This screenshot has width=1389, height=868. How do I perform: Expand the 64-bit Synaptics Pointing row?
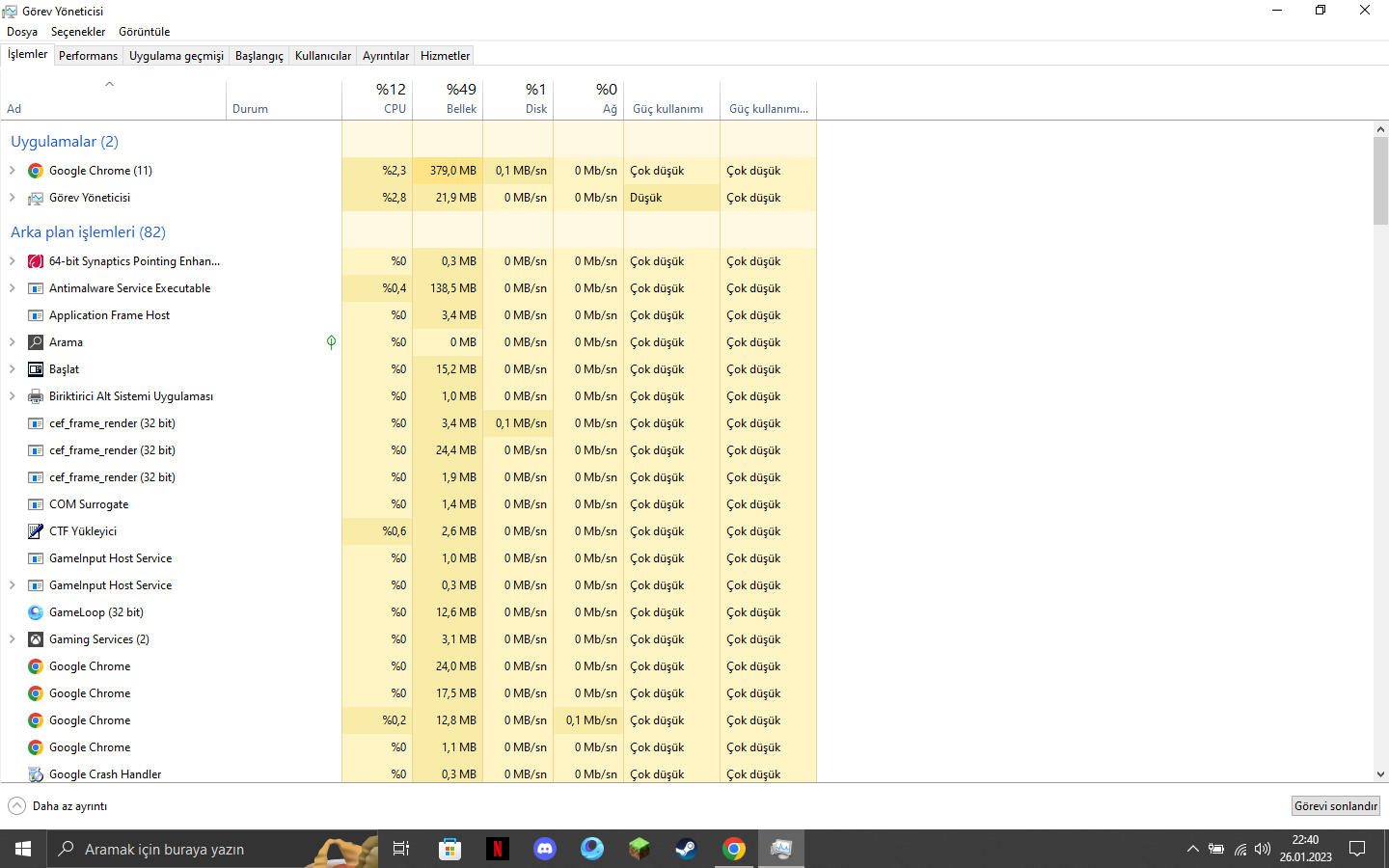point(12,261)
